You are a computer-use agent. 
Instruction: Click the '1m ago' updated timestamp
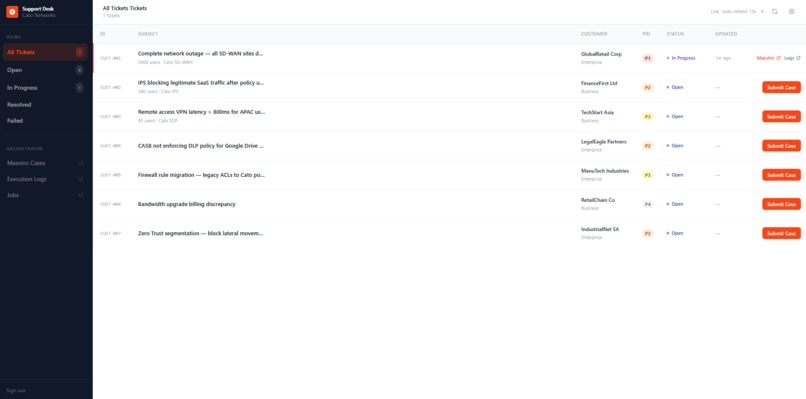pyautogui.click(x=723, y=58)
